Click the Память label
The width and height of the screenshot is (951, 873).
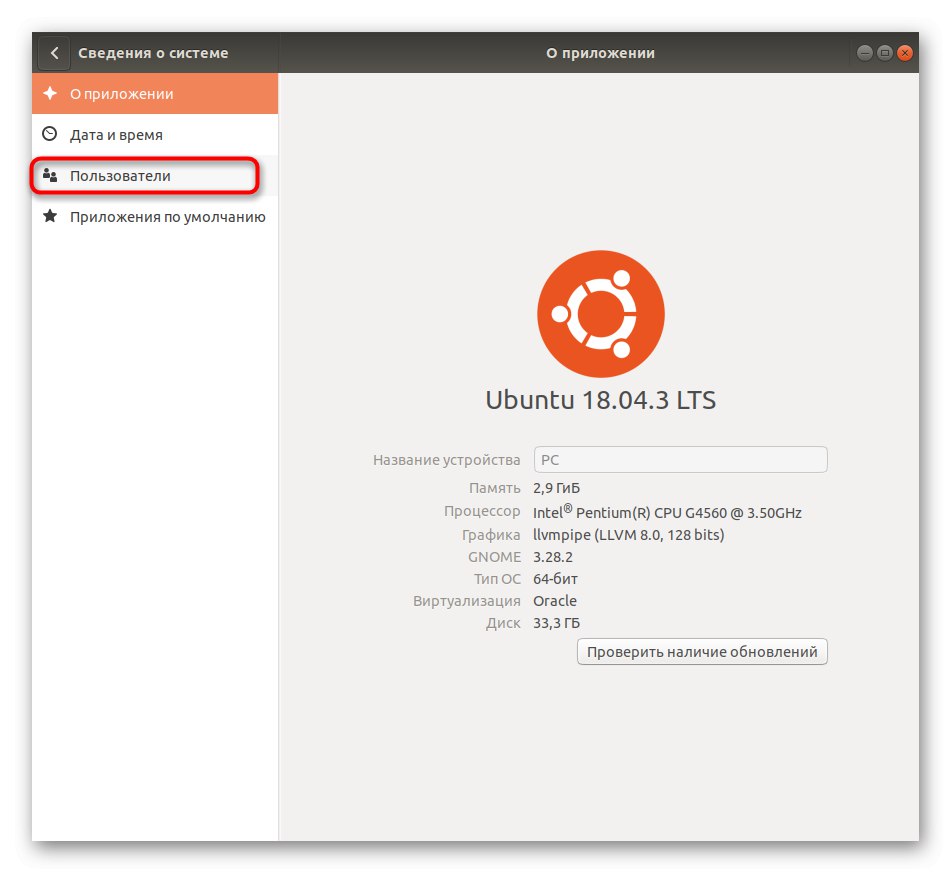(x=494, y=488)
